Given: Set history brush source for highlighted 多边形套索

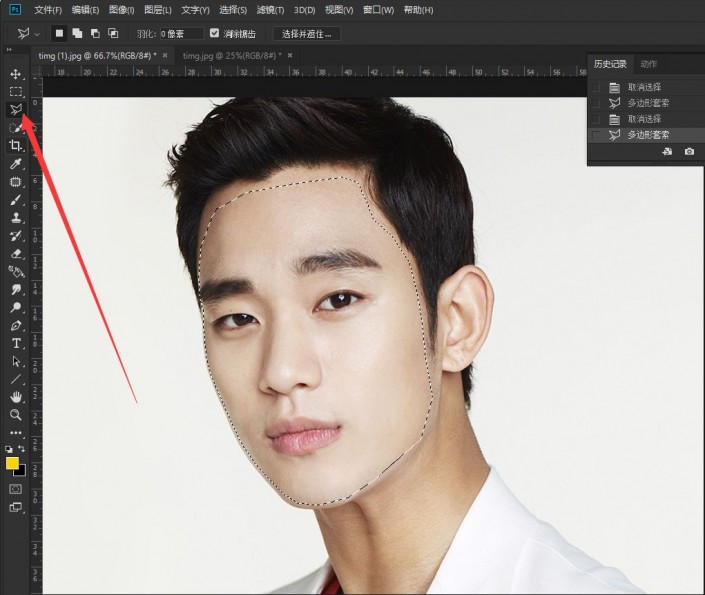Looking at the screenshot, I should tap(596, 135).
